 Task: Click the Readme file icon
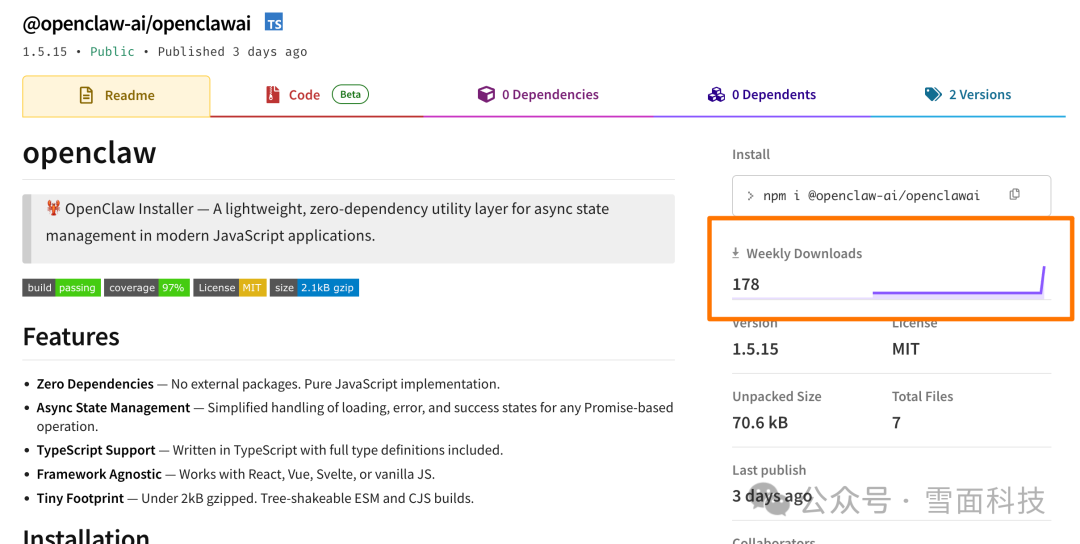[x=86, y=95]
